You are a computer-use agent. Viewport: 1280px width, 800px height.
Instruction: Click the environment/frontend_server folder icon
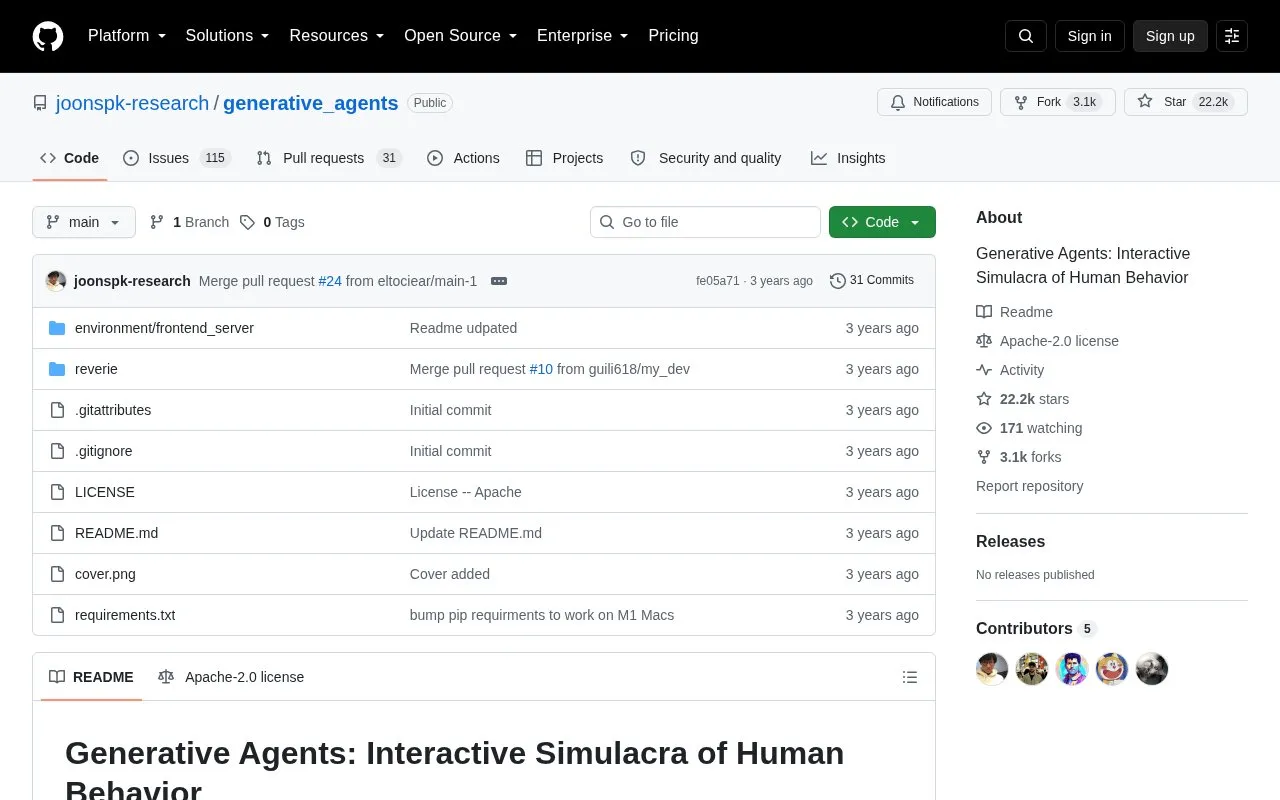pos(57,328)
